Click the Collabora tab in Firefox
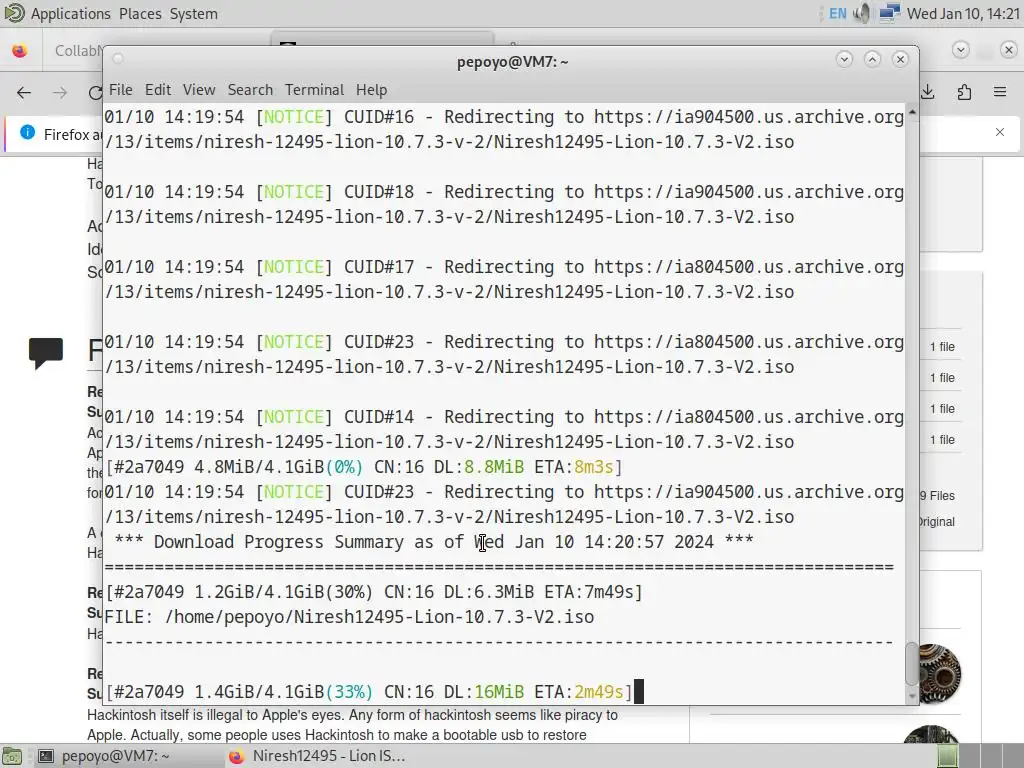The image size is (1024, 768). click(x=78, y=50)
